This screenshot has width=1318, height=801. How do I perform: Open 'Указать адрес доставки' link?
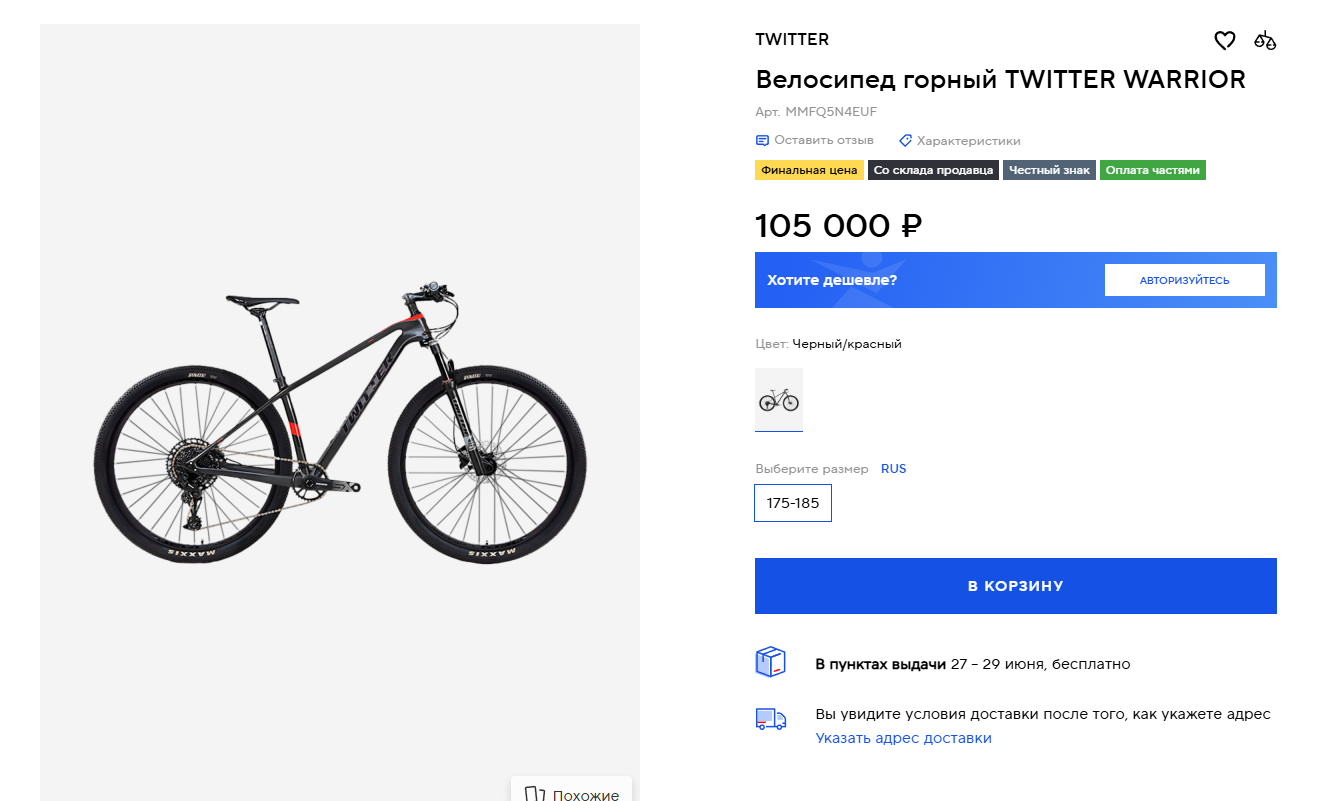pyautogui.click(x=903, y=738)
